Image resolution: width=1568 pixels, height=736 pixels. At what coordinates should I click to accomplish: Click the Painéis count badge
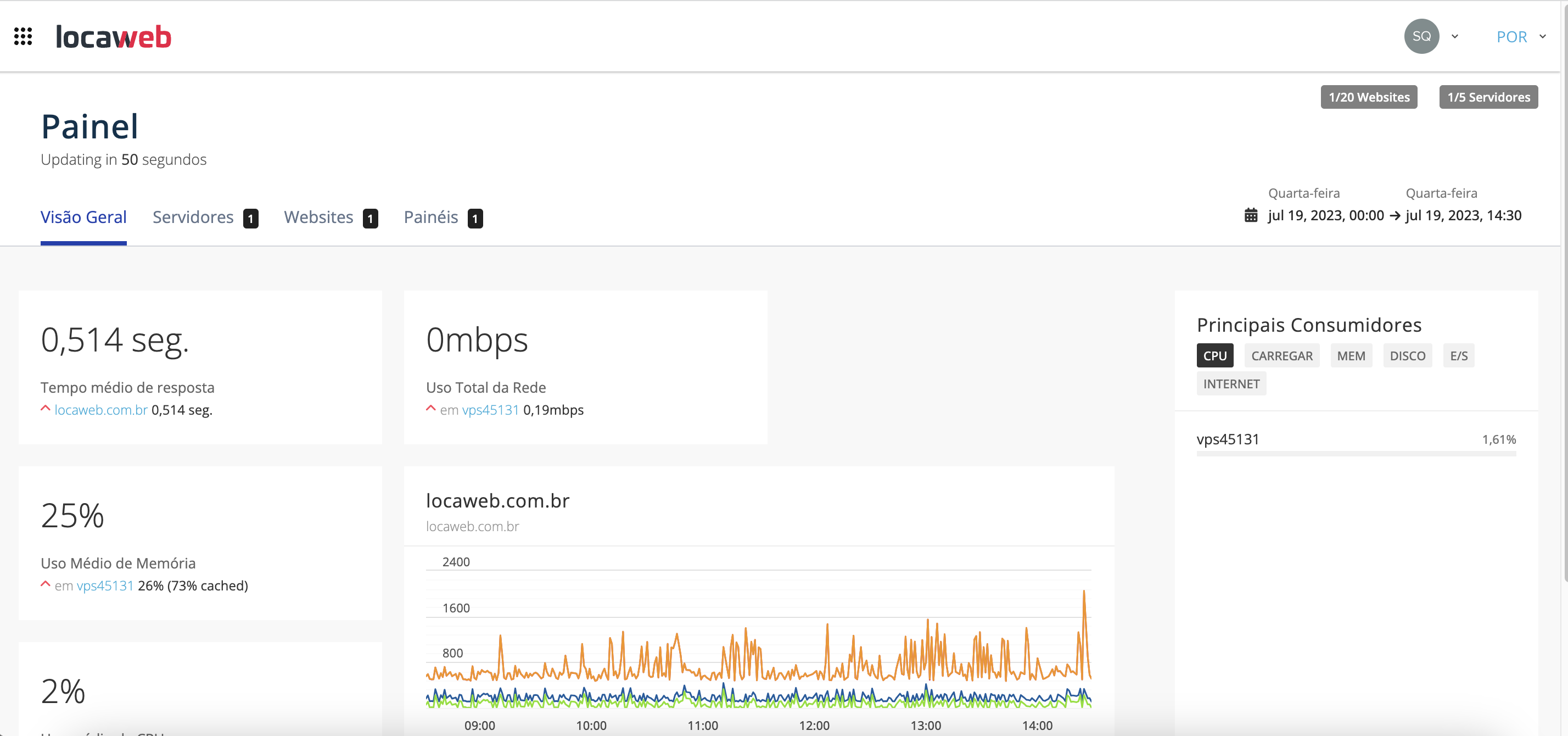tap(475, 219)
